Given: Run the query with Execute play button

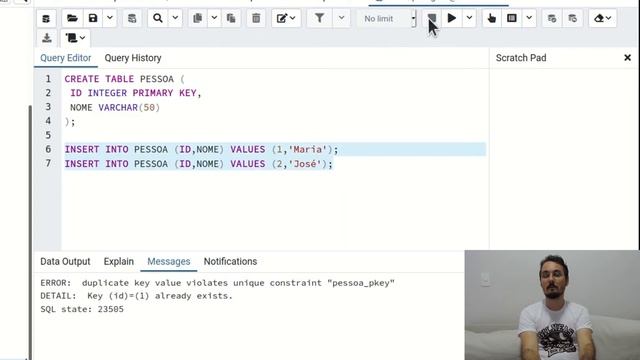Looking at the screenshot, I should point(452,18).
